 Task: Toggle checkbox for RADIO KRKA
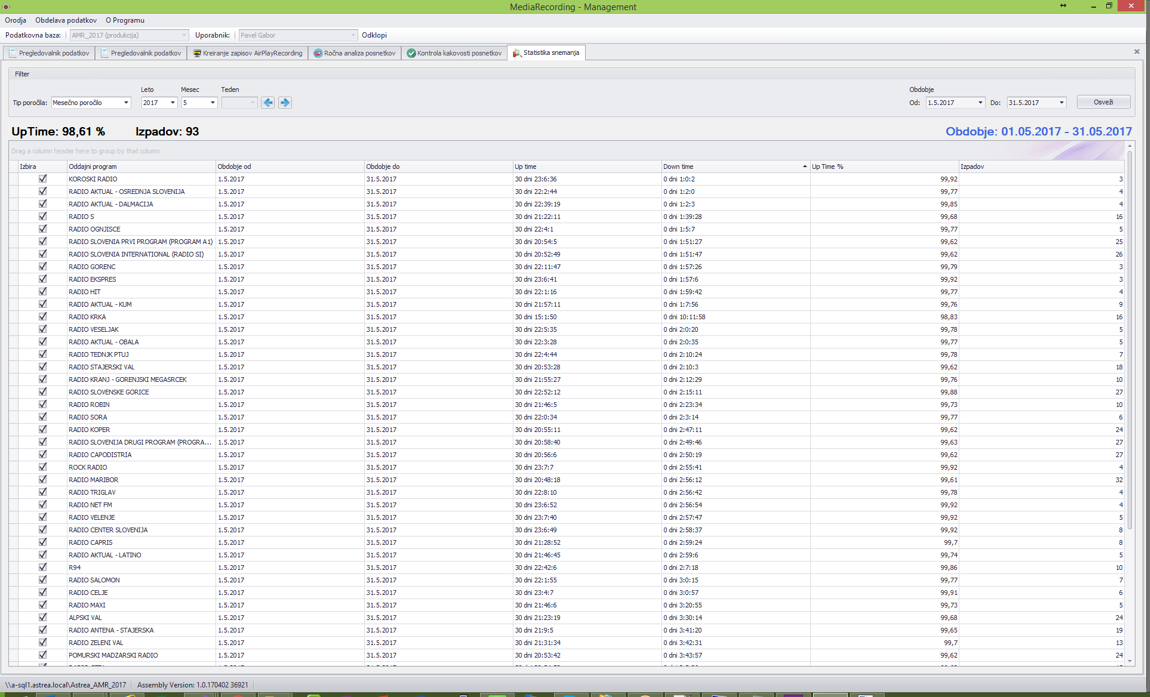tap(43, 317)
